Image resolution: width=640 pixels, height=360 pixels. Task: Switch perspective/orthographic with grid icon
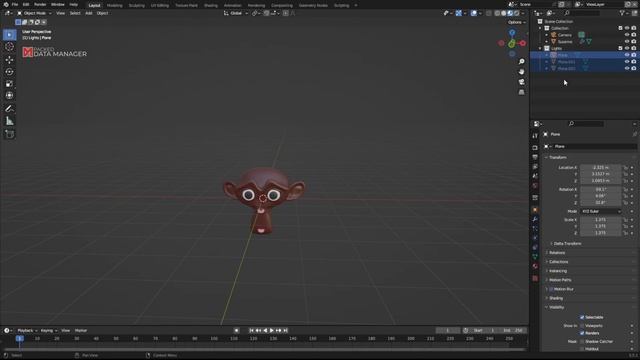pos(521,92)
